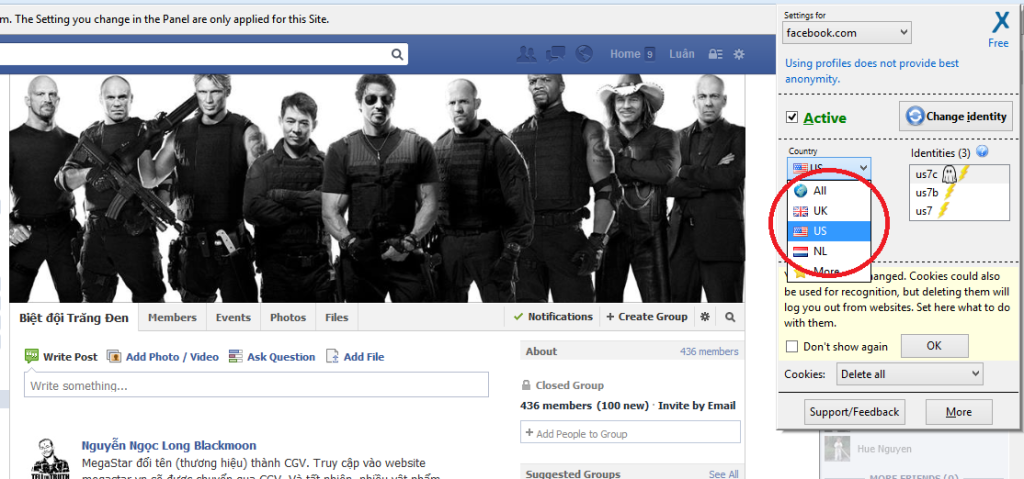Tick the Don't show again checkbox
Image resolution: width=1024 pixels, height=479 pixels.
pyautogui.click(x=792, y=346)
